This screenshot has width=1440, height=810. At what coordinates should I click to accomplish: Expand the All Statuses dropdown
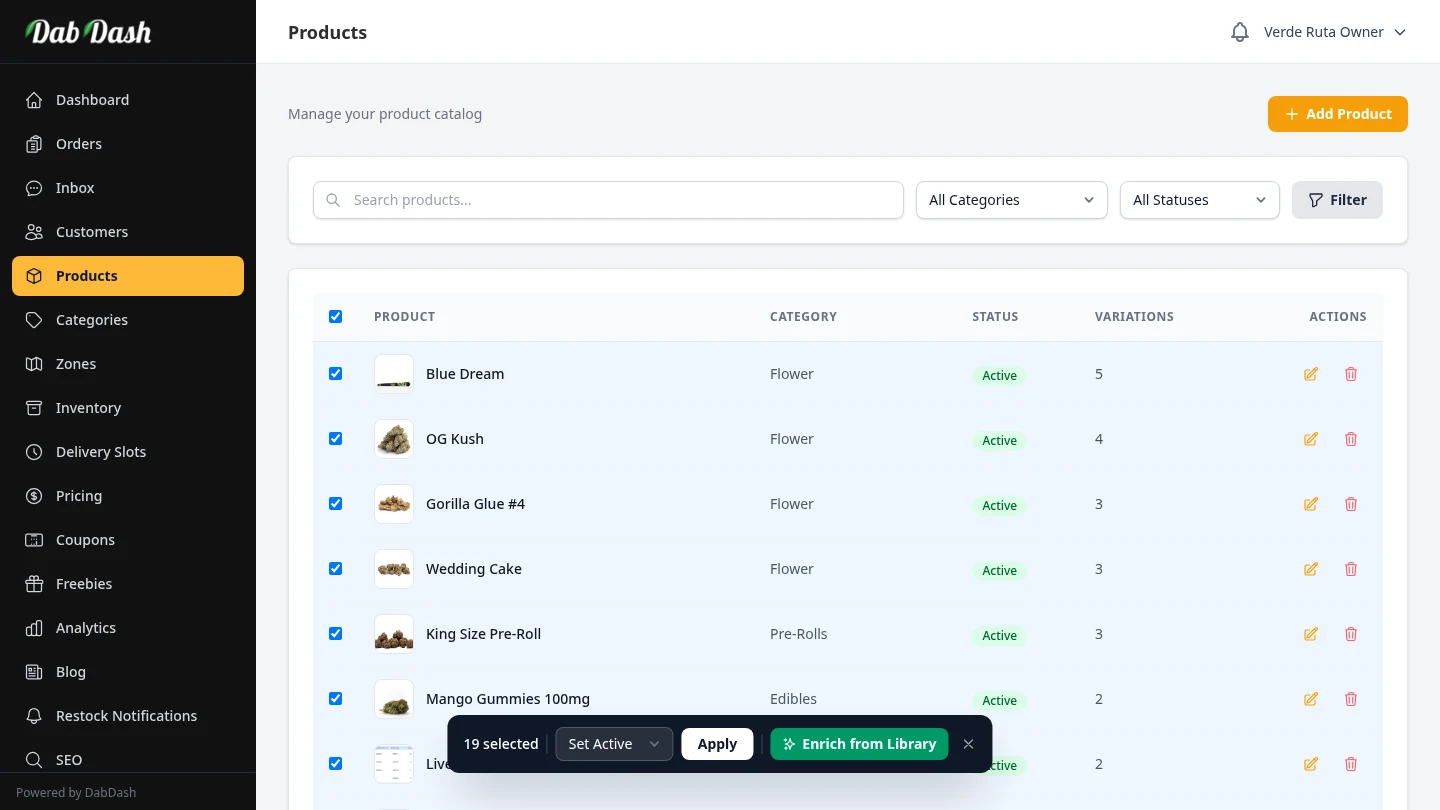[1199, 200]
